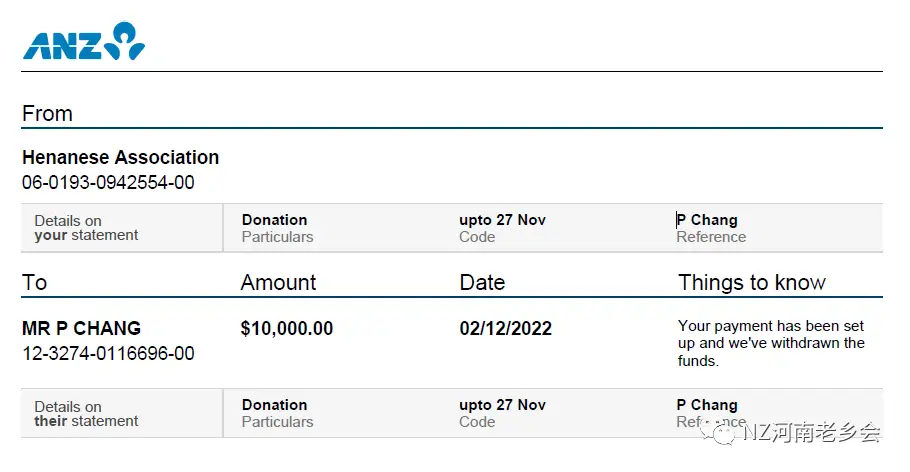This screenshot has height=472, width=910.
Task: Click upto 27 Nov code on your statement
Action: point(503,220)
